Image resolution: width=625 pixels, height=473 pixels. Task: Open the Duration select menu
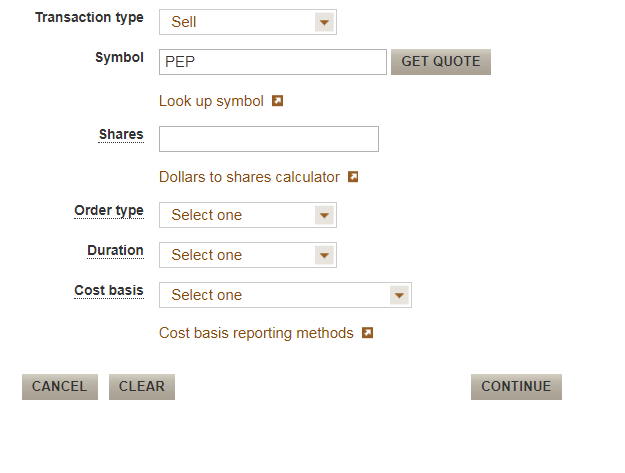click(247, 255)
